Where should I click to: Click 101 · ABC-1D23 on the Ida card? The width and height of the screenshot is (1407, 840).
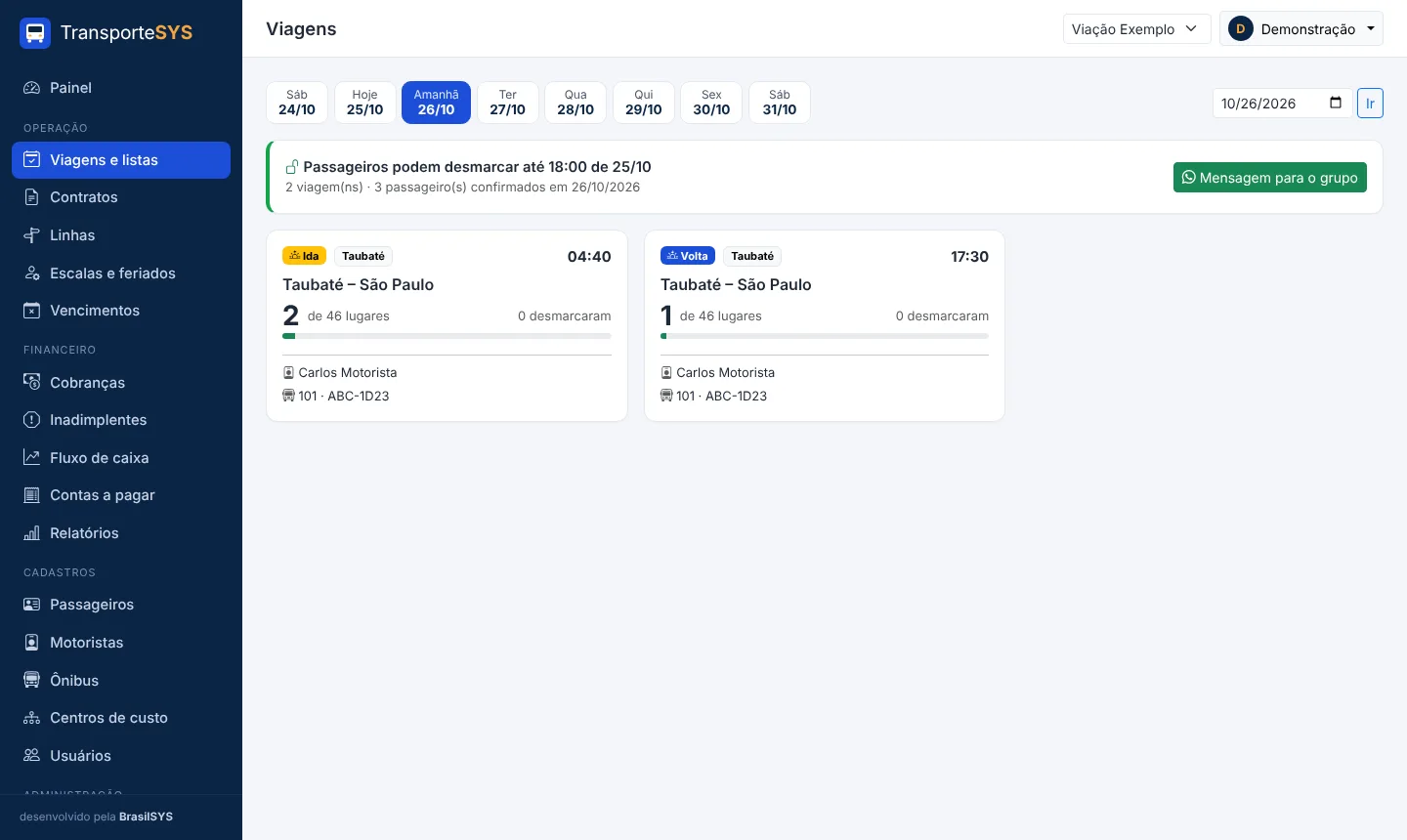(x=344, y=396)
